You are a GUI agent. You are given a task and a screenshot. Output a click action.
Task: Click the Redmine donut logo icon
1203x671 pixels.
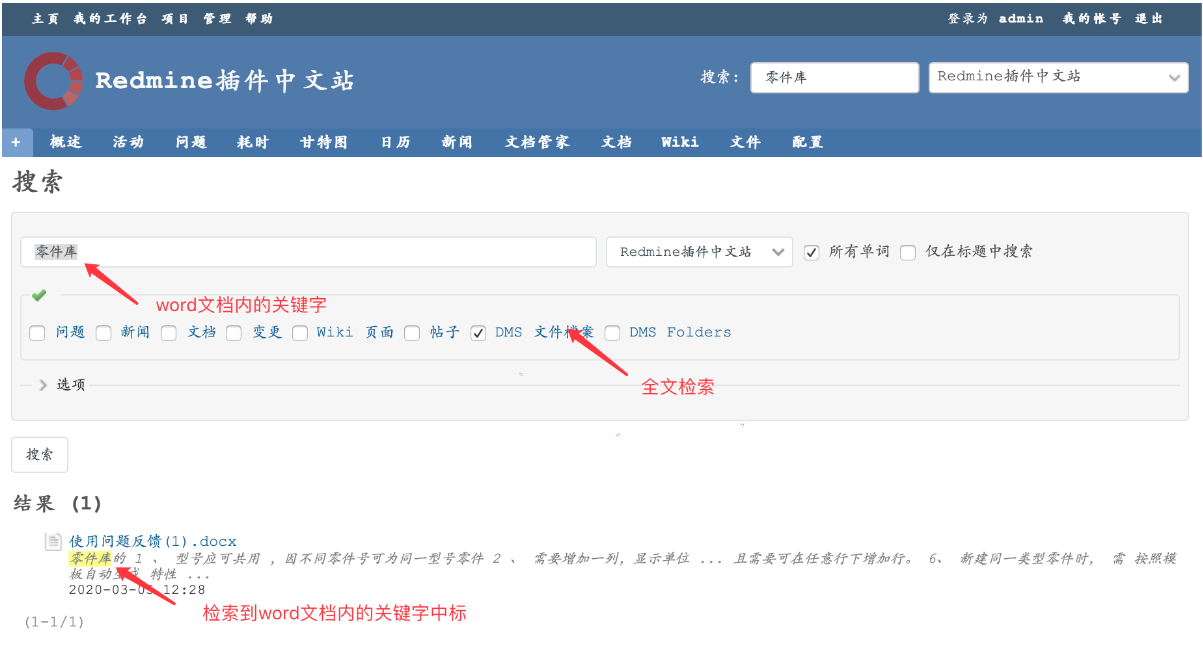[x=53, y=81]
